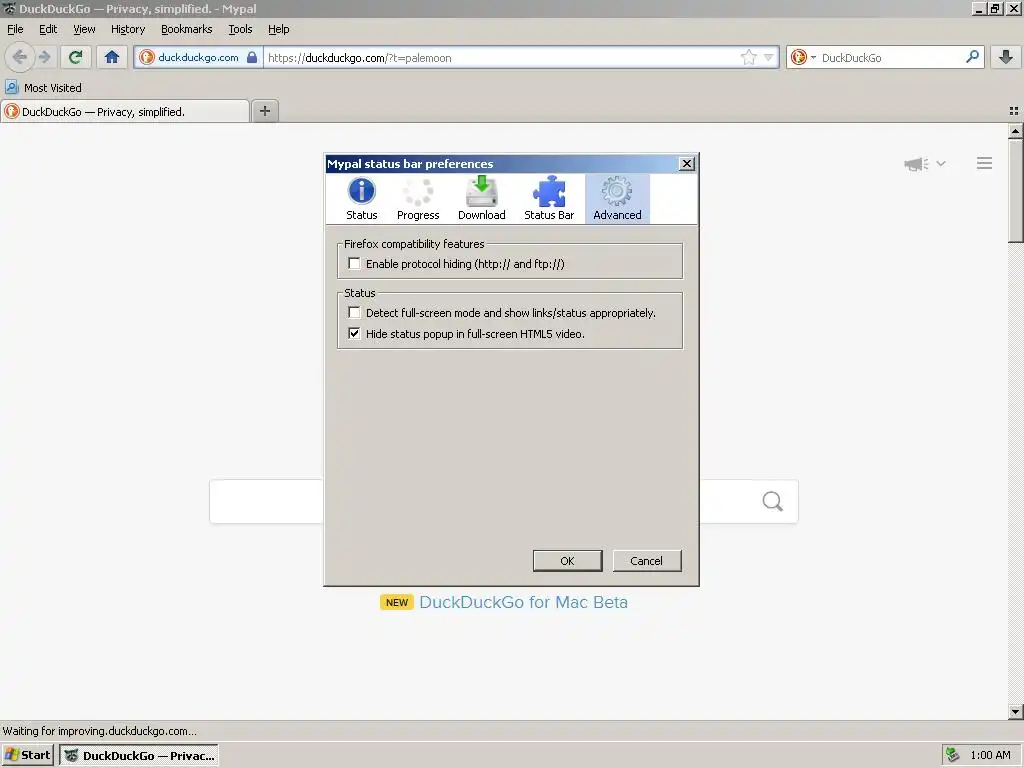1024x768 pixels.
Task: Open the History menu
Action: coord(127,29)
